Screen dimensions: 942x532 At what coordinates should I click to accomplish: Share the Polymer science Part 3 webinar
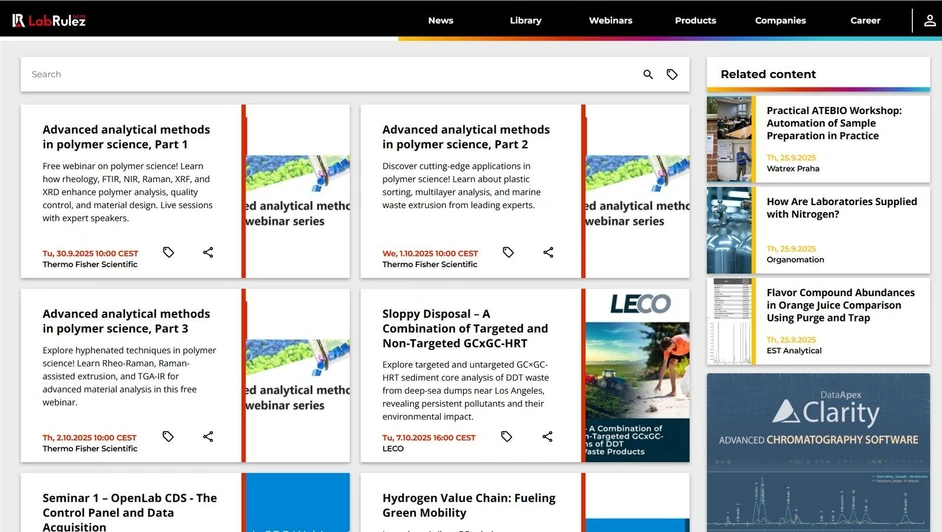tap(208, 437)
